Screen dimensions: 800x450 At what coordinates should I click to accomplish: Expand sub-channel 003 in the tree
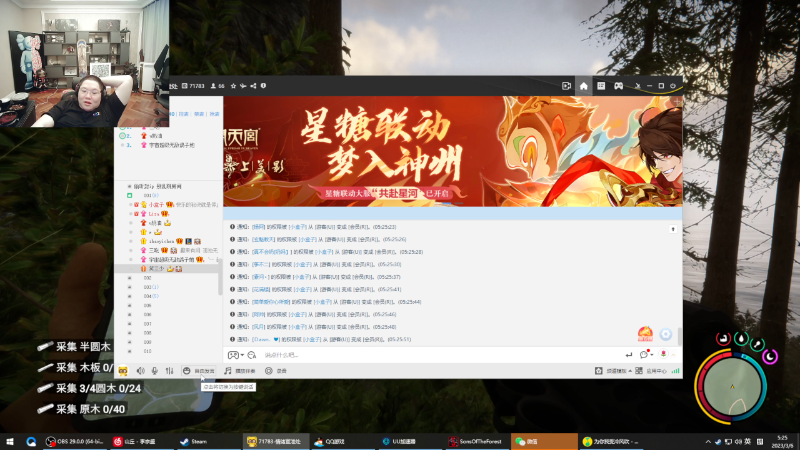click(130, 287)
